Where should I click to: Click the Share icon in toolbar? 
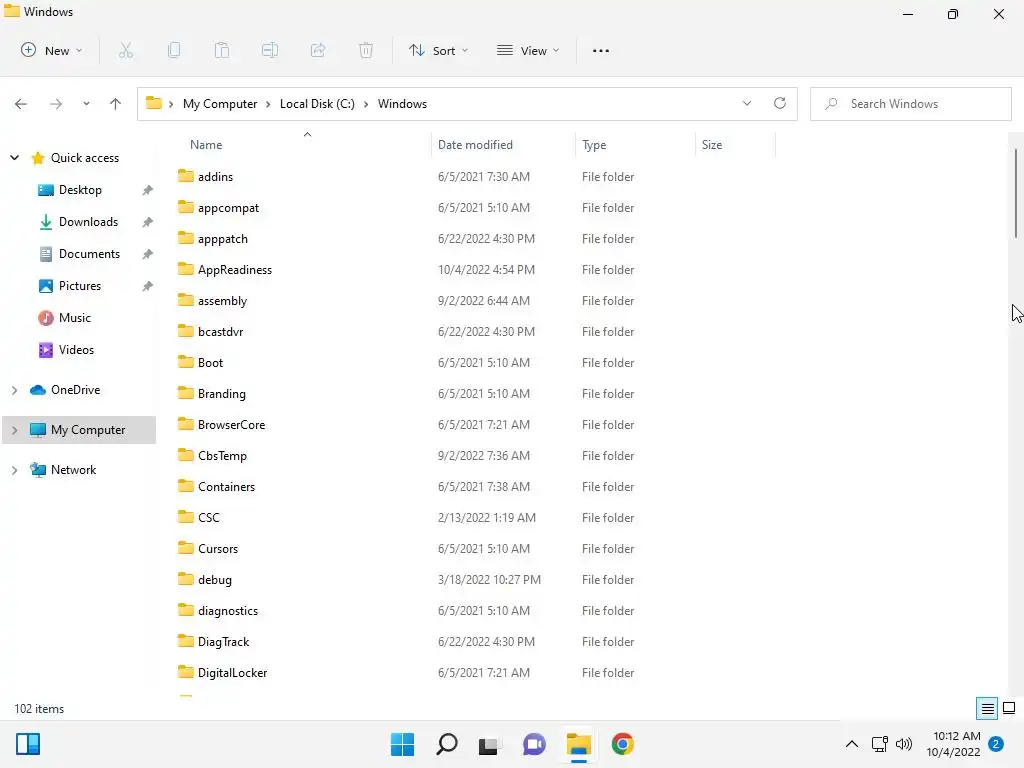[x=318, y=50]
